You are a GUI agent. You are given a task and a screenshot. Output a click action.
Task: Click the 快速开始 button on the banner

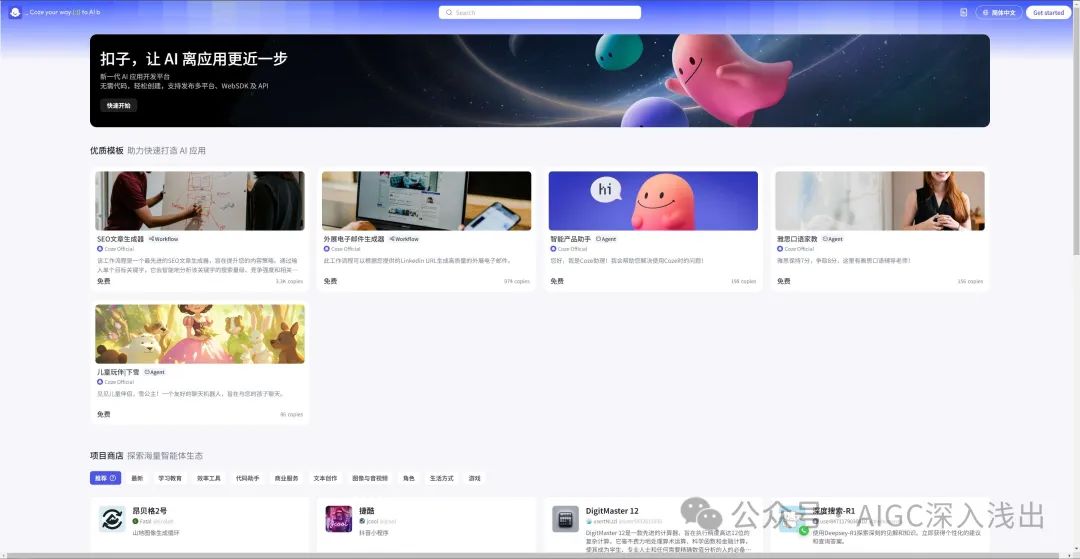(x=118, y=105)
